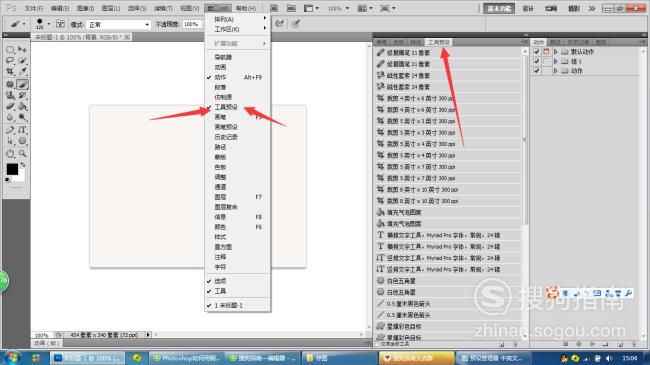Select the Elliptical Marquee tool
This screenshot has width=650, height=365.
tap(10, 50)
